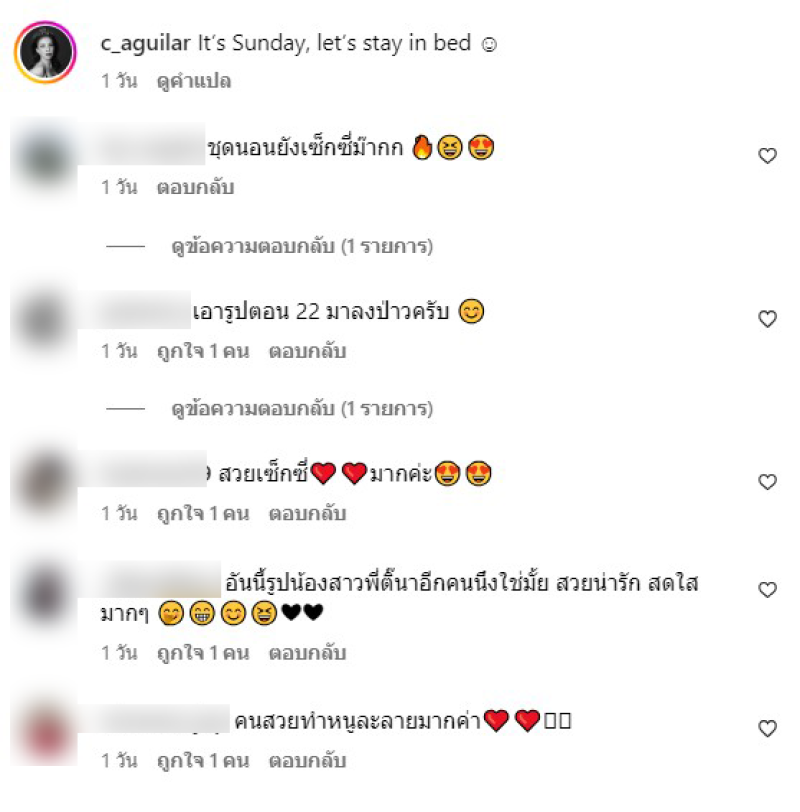
Task: Like the อันนี้รูปน้องสาวพี่ติ๊นา comment
Action: click(x=767, y=589)
